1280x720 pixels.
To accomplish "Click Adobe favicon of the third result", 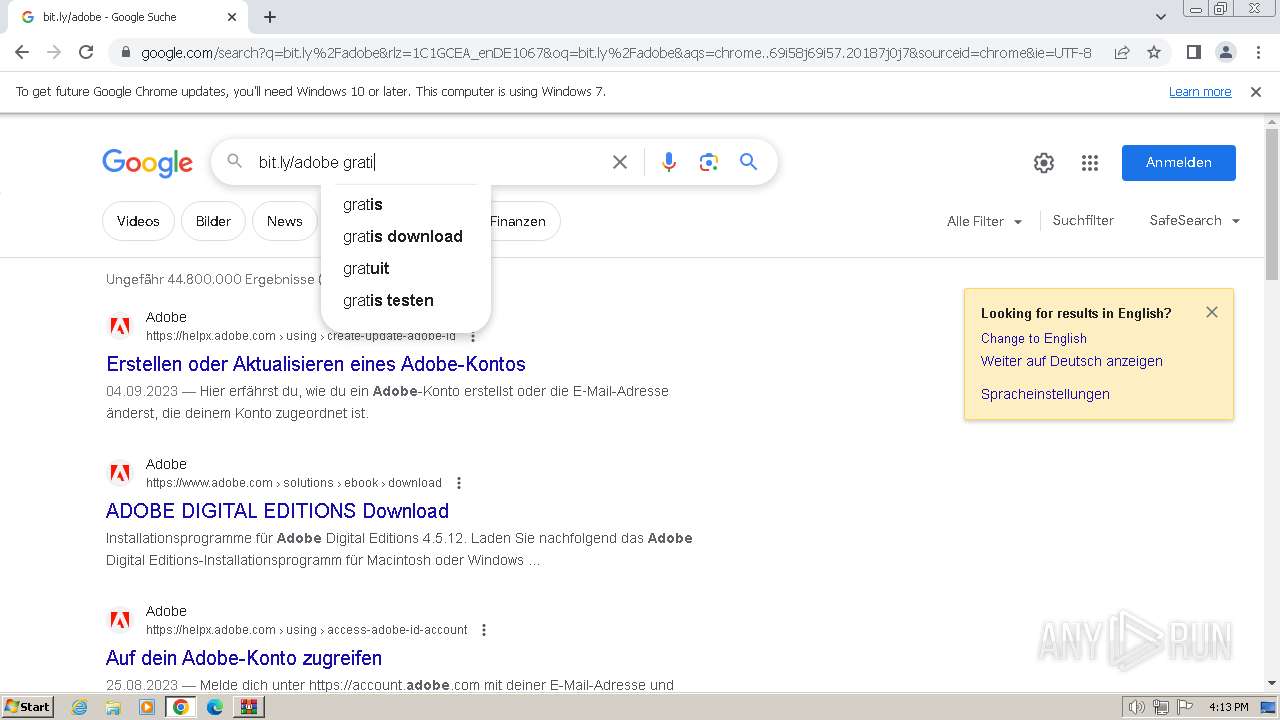I will click(120, 620).
